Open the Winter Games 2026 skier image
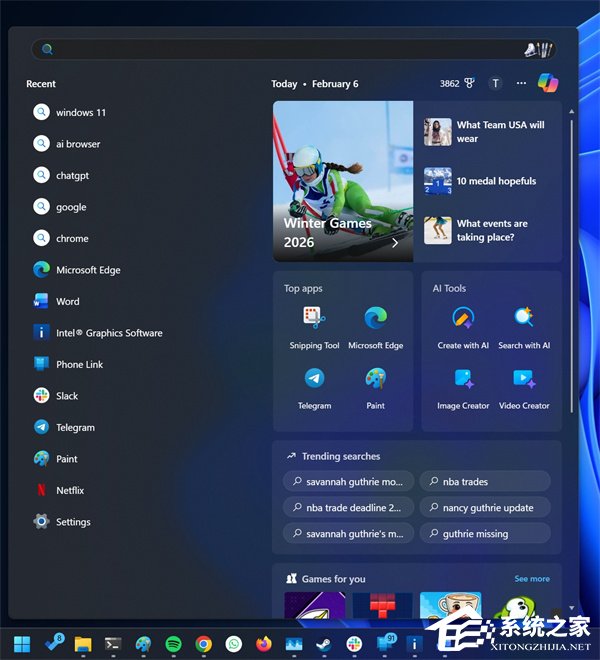This screenshot has height=660, width=600. coord(343,181)
